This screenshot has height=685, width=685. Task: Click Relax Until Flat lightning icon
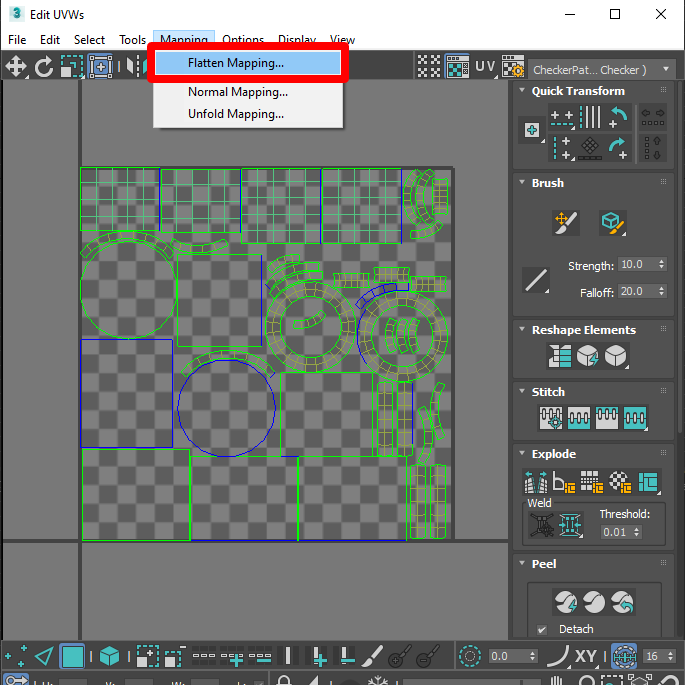coord(588,356)
